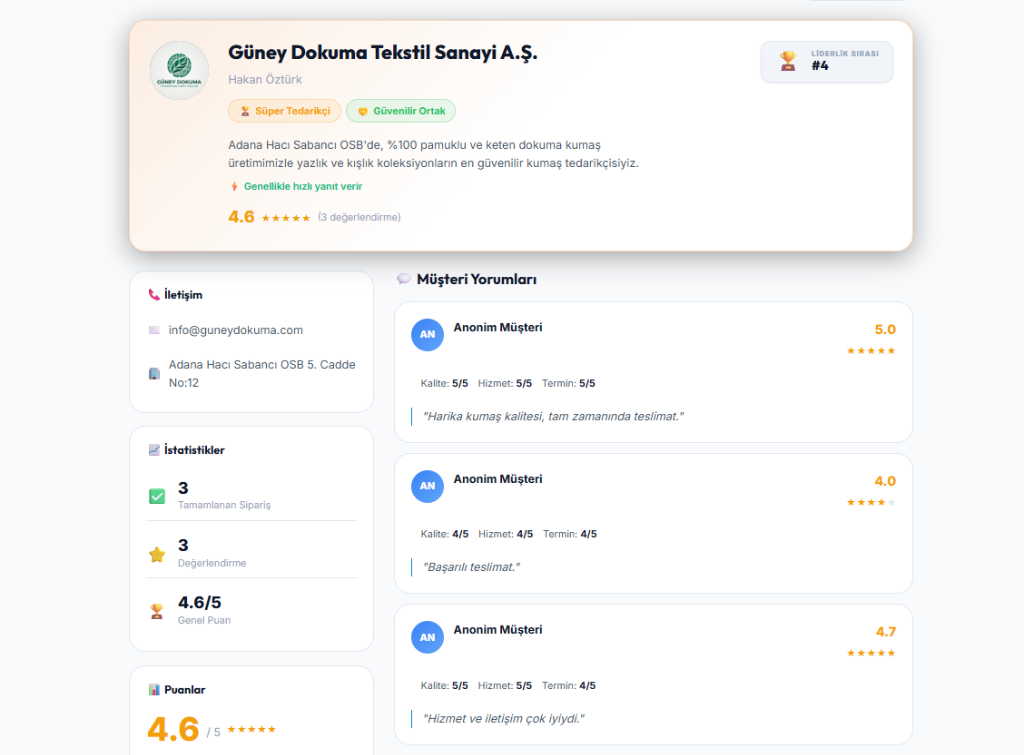This screenshot has height=755, width=1024.
Task: Click the bar chart icon beside Puanlar
Action: [154, 690]
